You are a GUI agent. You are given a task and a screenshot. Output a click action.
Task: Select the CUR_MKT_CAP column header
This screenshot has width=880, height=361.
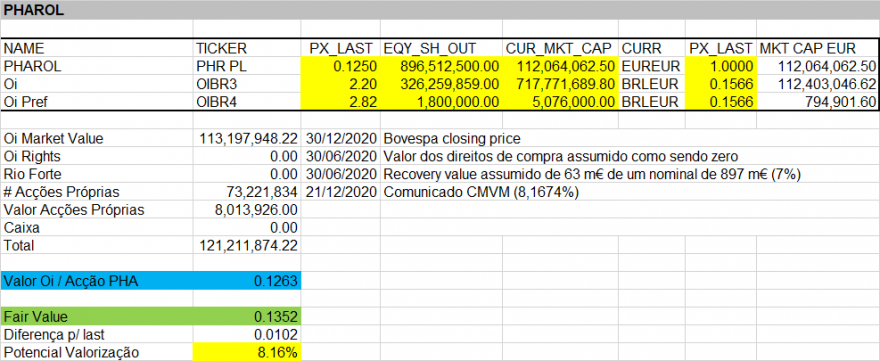coord(560,48)
